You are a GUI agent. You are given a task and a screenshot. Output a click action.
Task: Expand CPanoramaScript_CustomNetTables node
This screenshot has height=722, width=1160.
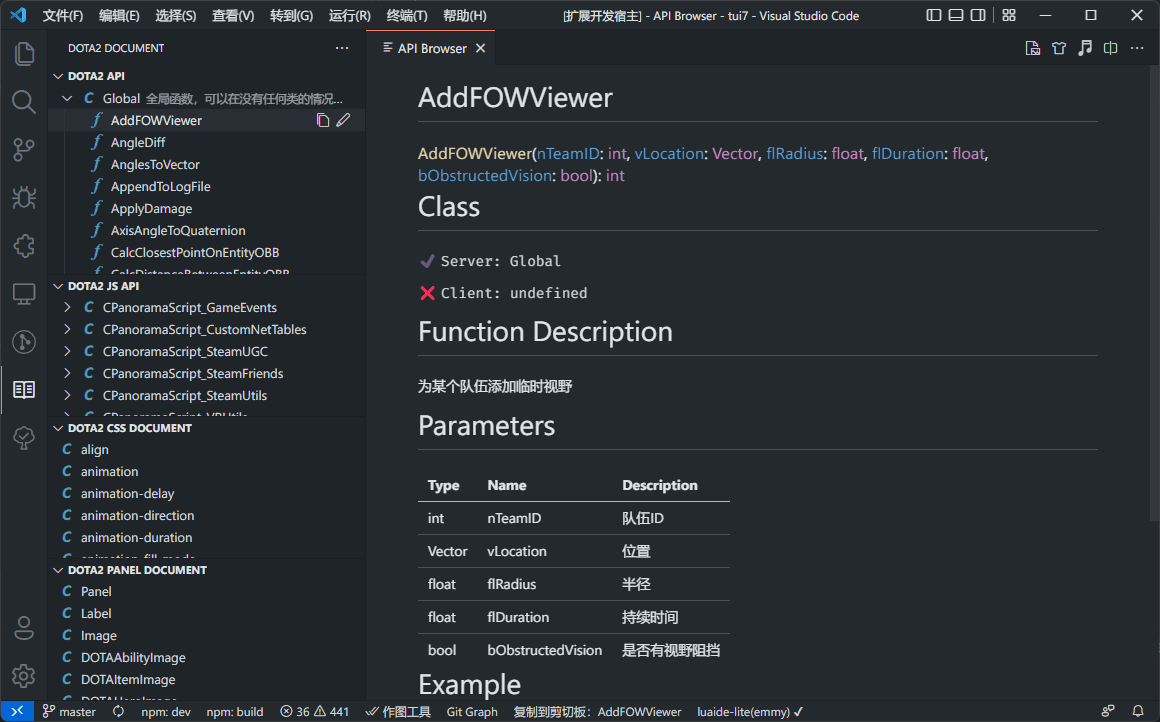click(x=67, y=330)
